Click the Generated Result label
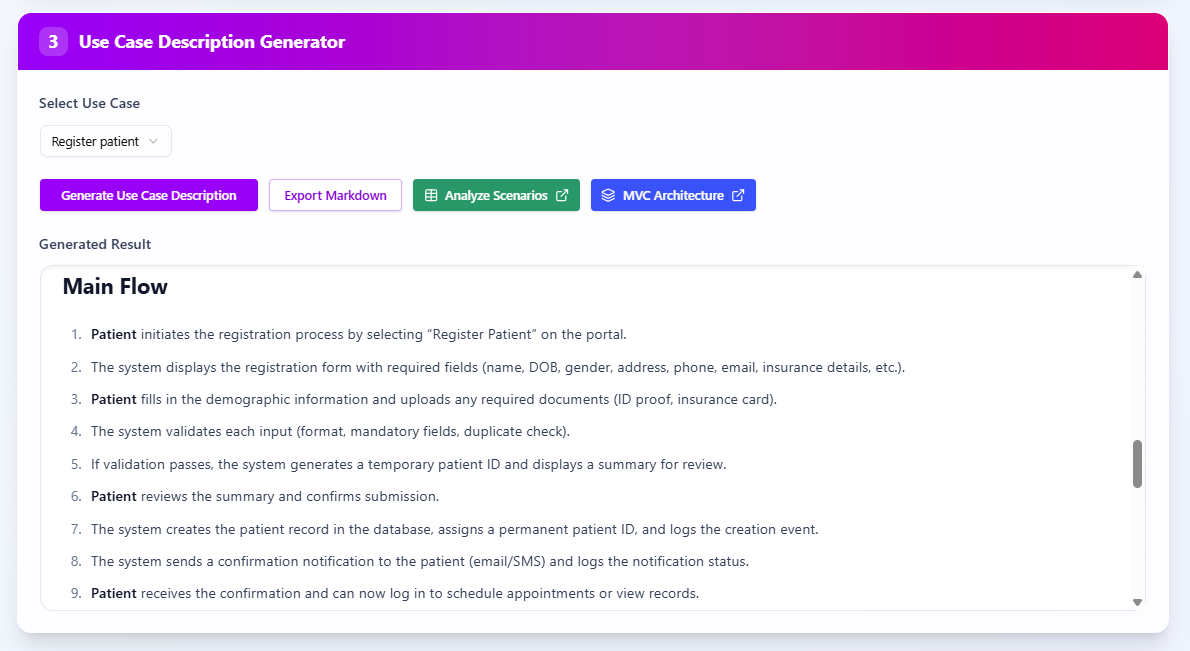 point(95,244)
